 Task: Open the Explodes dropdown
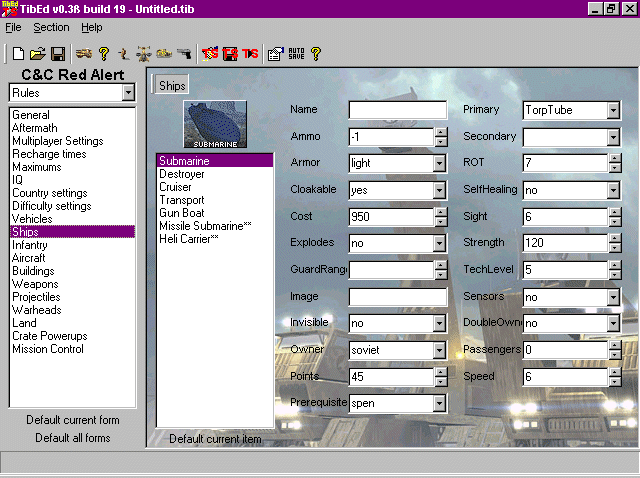click(439, 244)
